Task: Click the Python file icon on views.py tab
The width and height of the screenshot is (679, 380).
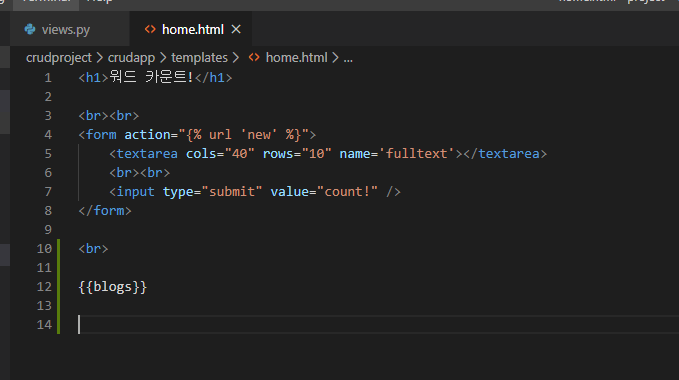Action: (30, 29)
